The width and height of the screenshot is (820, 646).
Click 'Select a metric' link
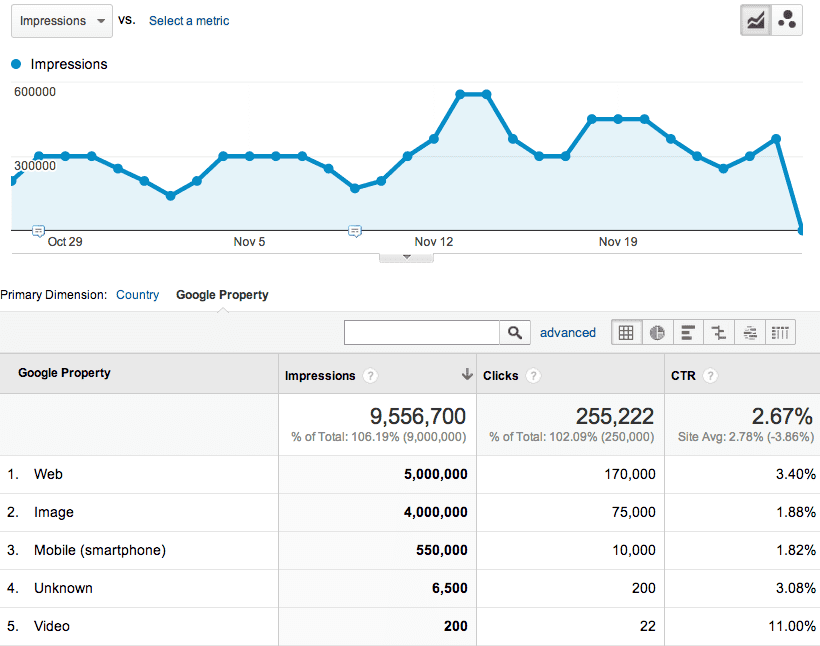tap(189, 21)
